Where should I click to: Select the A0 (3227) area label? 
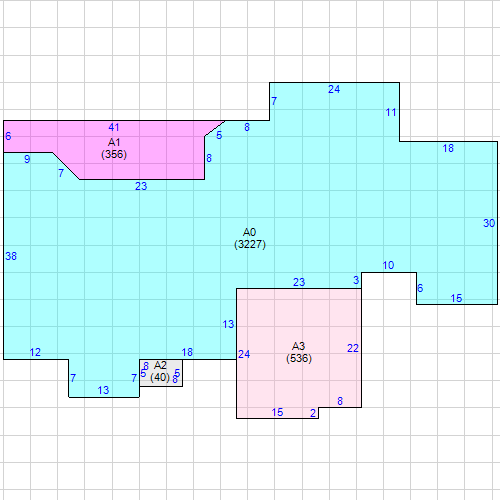click(250, 238)
